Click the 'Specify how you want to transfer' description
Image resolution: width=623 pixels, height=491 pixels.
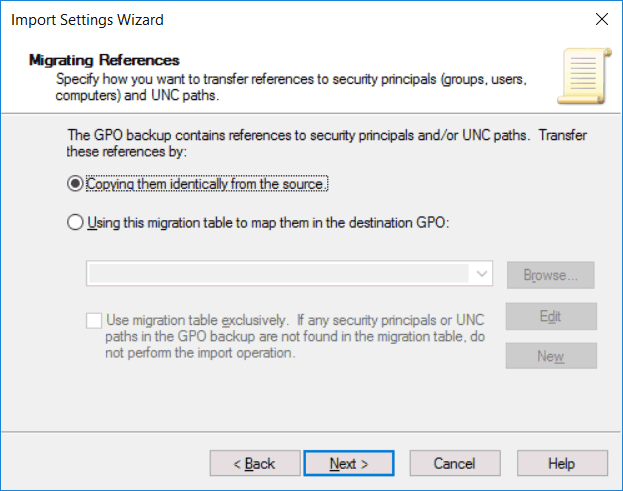(x=291, y=87)
